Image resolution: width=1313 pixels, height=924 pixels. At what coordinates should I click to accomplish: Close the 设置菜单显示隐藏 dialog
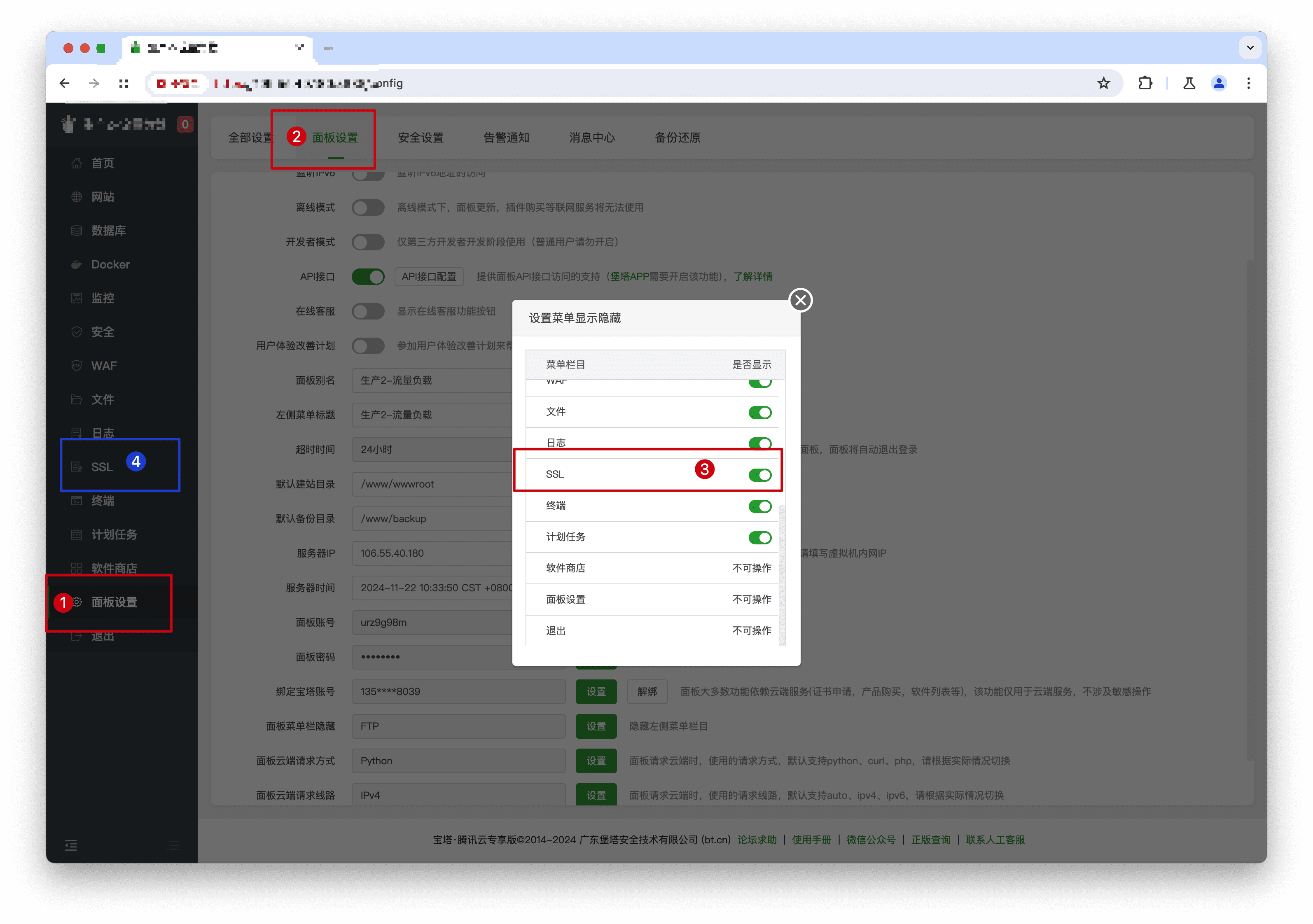click(x=801, y=300)
